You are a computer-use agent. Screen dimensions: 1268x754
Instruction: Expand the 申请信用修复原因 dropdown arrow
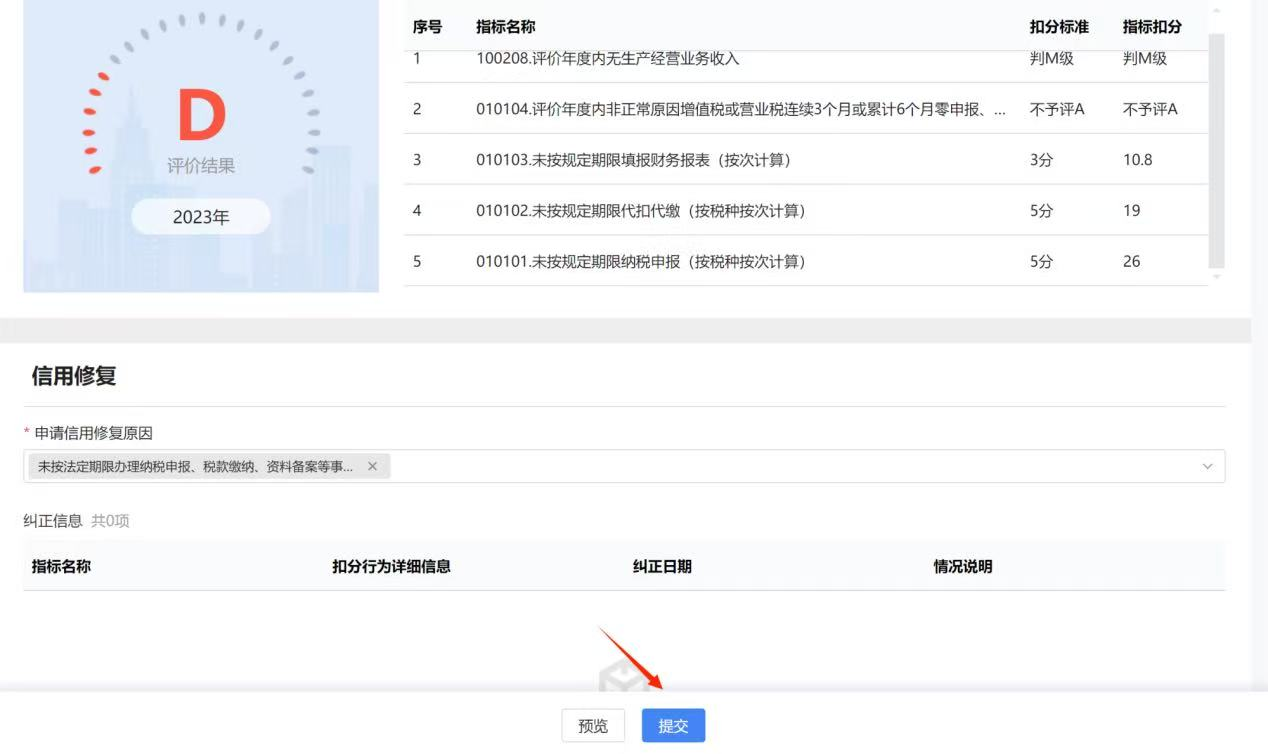[1207, 467]
